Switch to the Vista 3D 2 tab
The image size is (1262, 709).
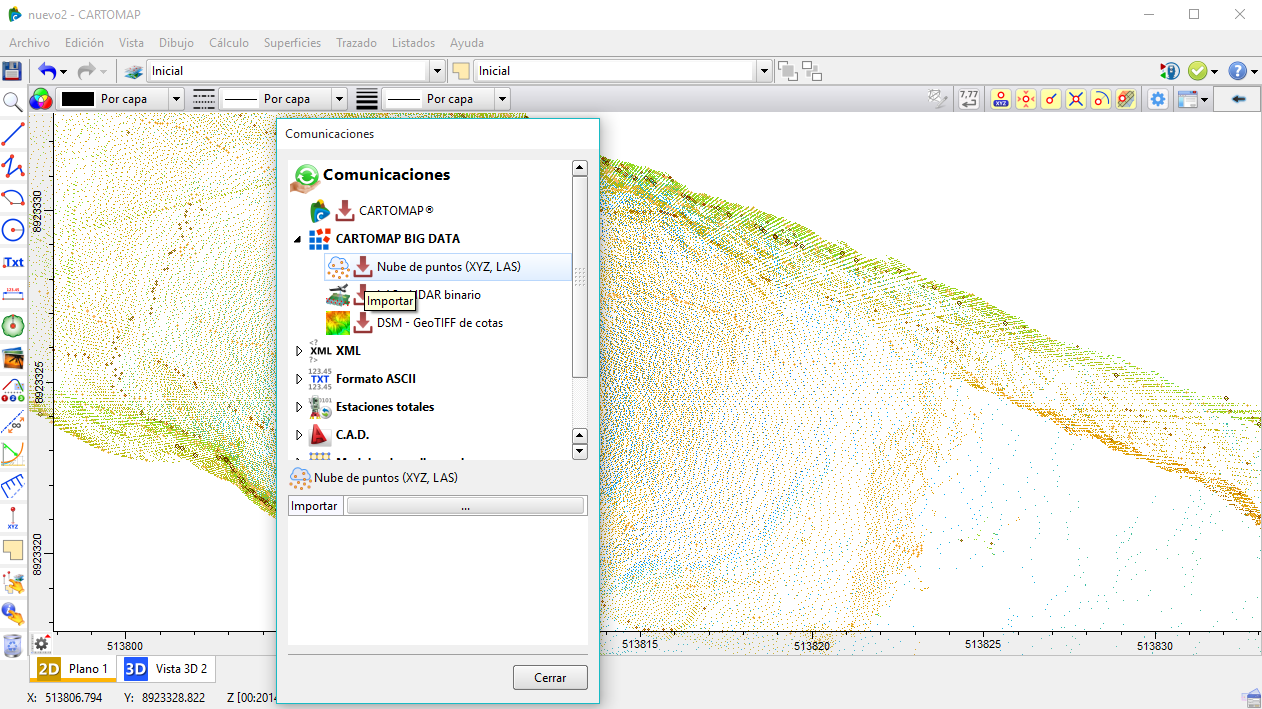(x=167, y=669)
